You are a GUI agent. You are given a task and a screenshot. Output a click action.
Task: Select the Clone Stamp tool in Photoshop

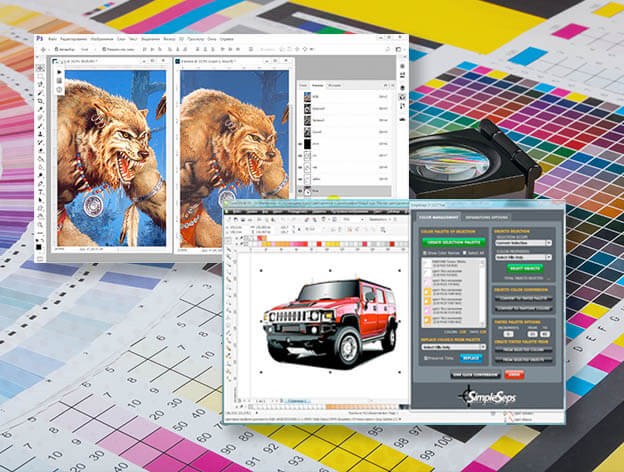pos(40,134)
